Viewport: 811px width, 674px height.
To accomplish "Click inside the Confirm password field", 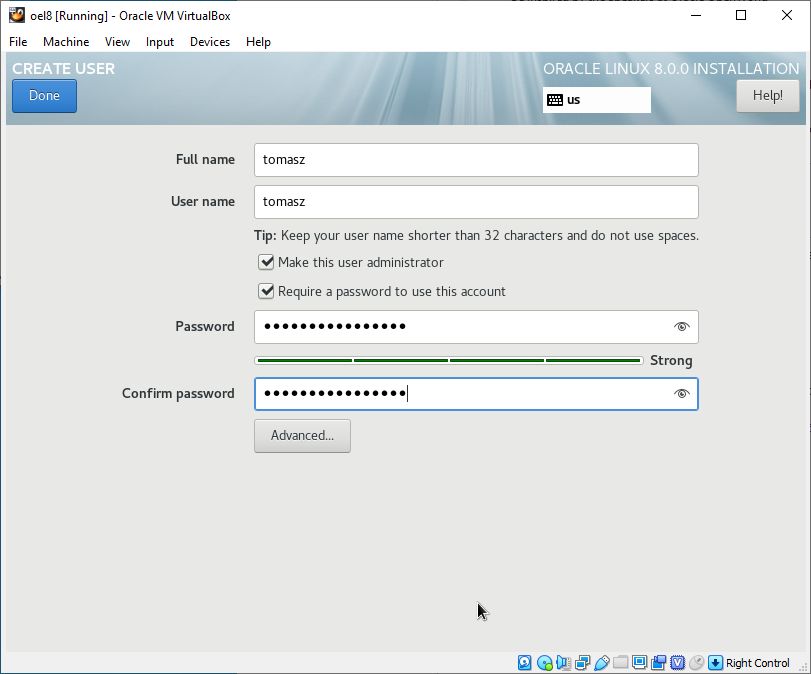I will [476, 394].
